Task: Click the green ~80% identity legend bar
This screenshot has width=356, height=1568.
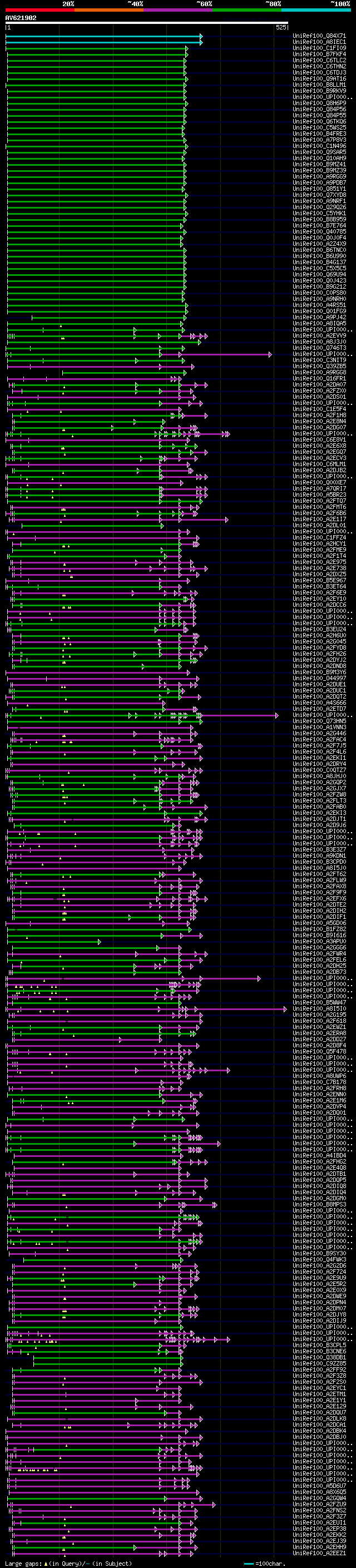Action: click(247, 10)
